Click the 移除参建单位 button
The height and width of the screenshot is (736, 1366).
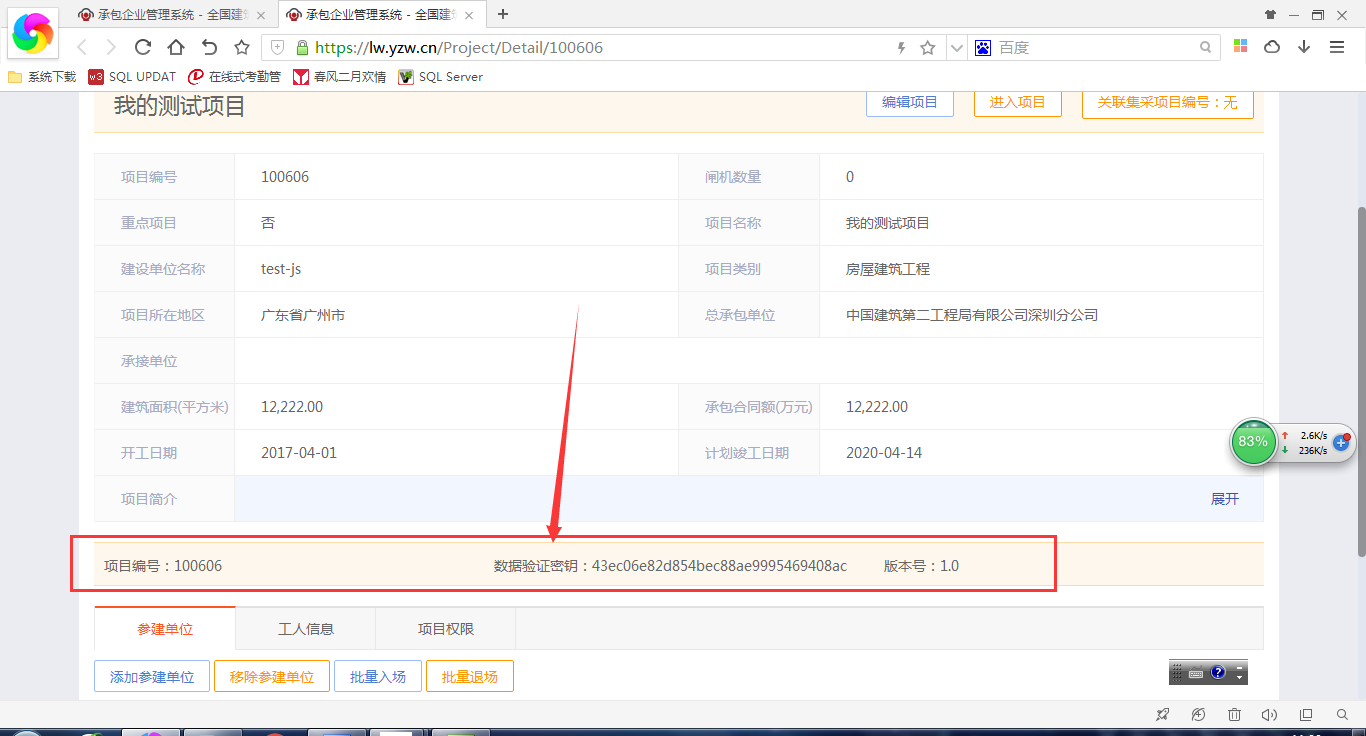pos(272,677)
